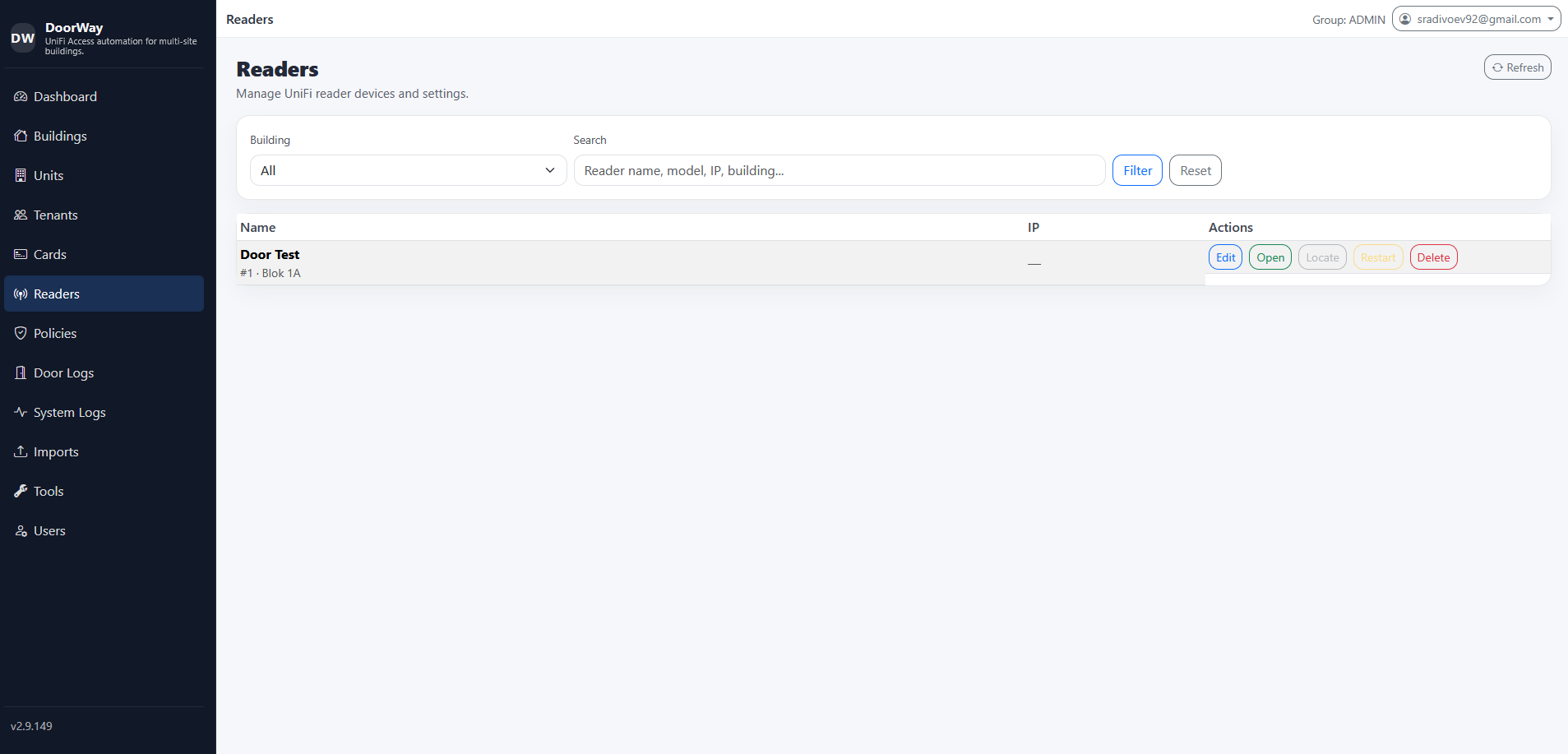The width and height of the screenshot is (1568, 754).
Task: Click the Door Logs door icon
Action: coord(21,373)
